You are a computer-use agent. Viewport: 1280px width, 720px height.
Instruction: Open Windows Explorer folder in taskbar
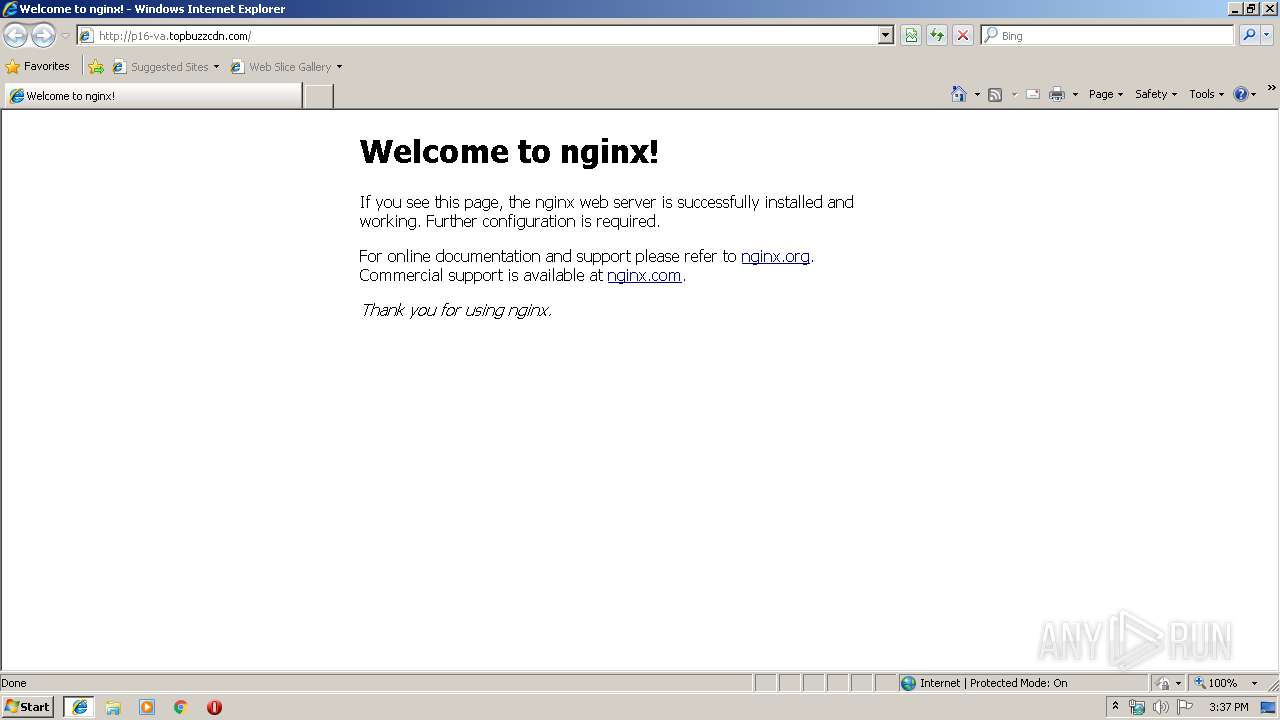[x=113, y=707]
